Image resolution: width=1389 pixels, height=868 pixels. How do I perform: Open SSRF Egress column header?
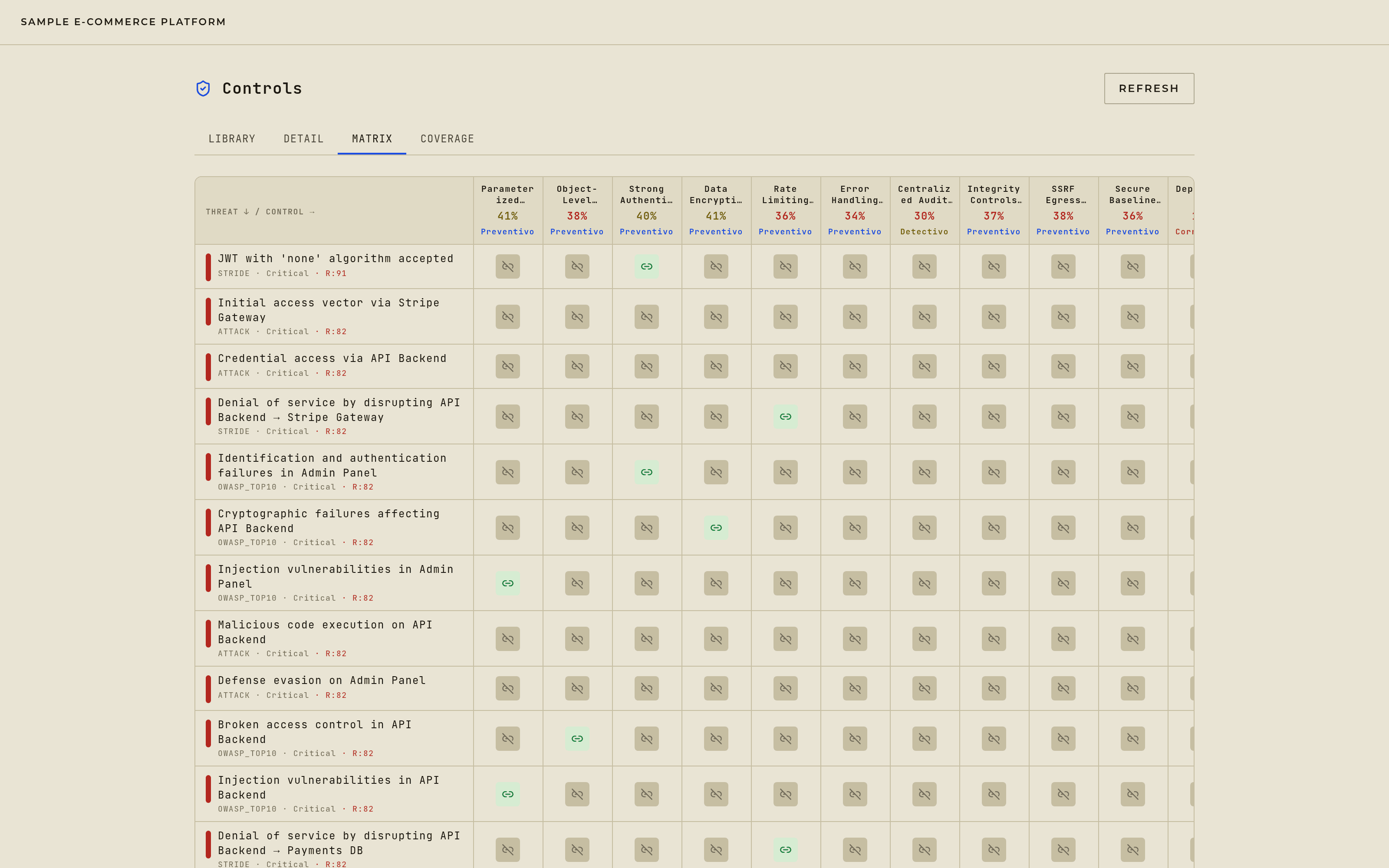1063,210
